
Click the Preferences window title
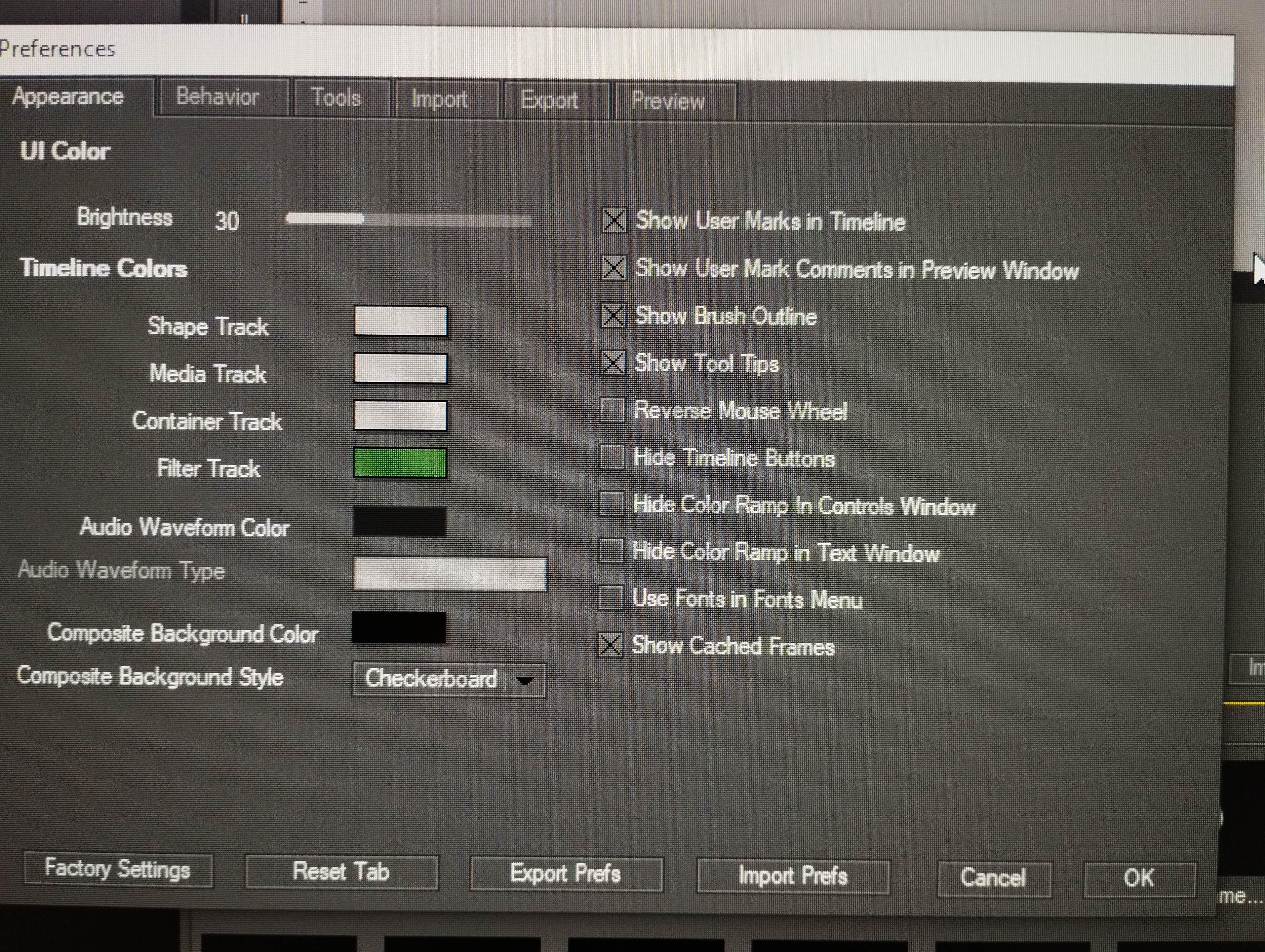[x=57, y=49]
